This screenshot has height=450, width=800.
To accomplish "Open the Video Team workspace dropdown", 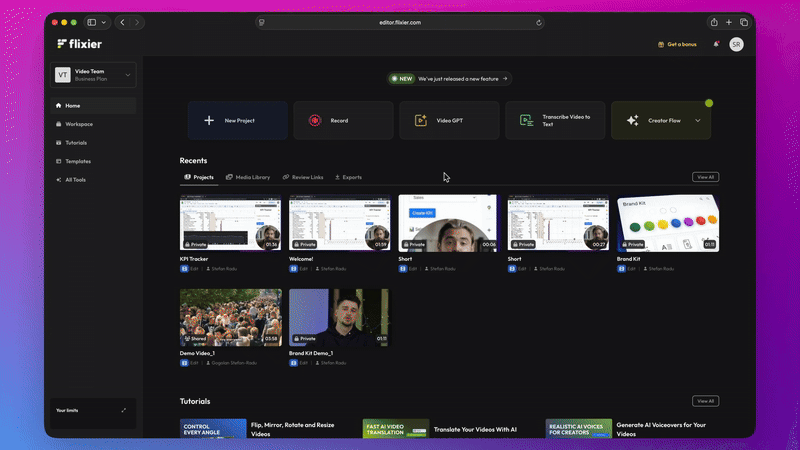I will tap(128, 75).
